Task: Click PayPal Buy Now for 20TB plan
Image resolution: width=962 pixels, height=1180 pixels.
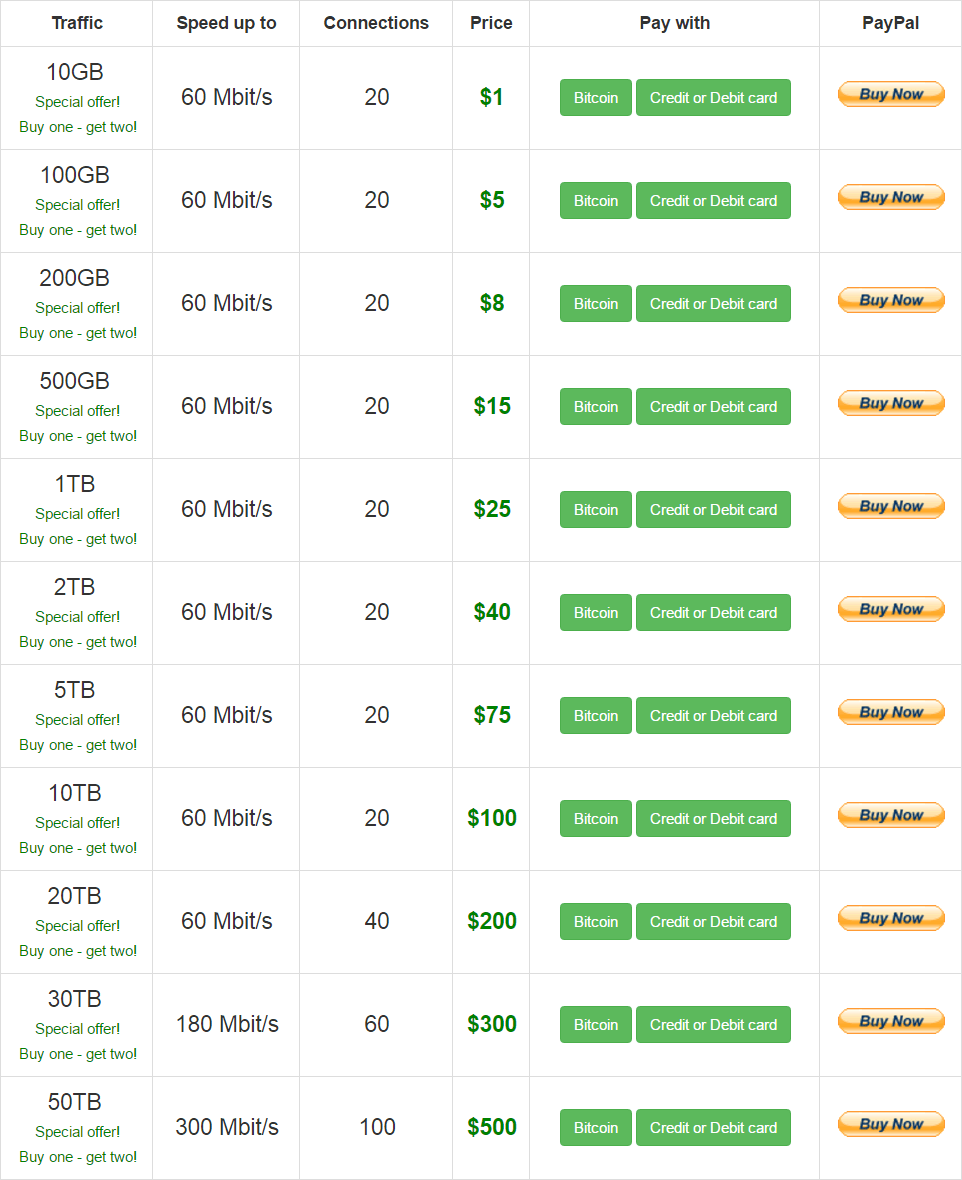Action: pyautogui.click(x=890, y=919)
